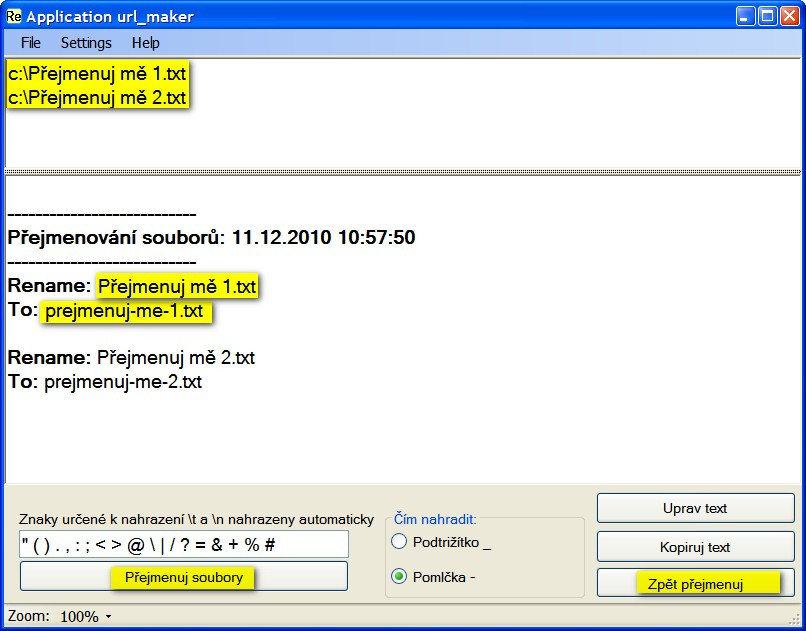This screenshot has width=806, height=631.
Task: Click line 'c:\Přejmenuj mě 2.txt' in top pane
Action: pos(97,97)
